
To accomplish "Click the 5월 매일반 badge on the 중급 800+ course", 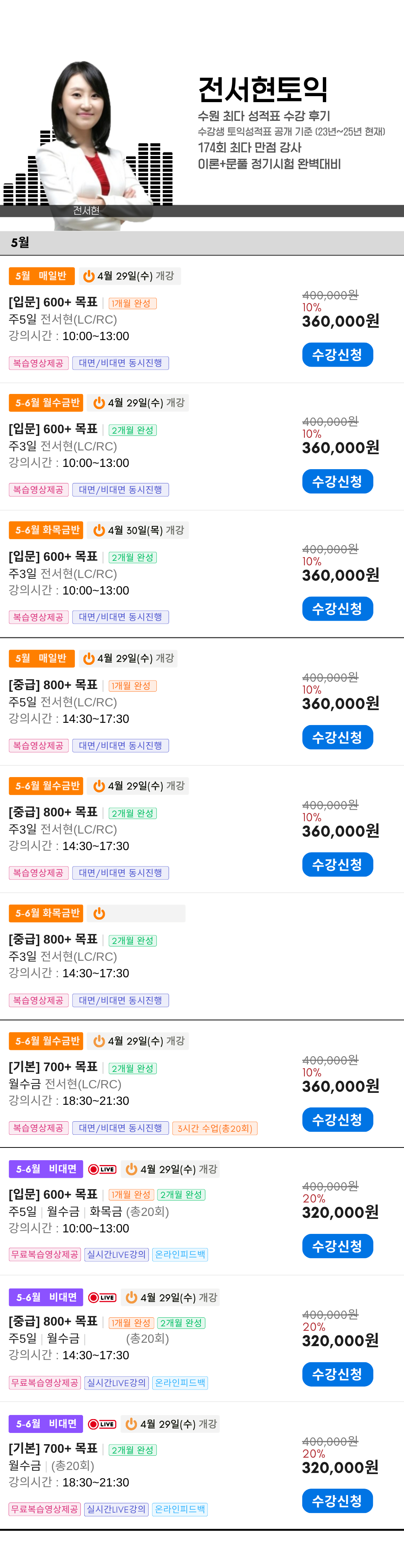I will point(42,658).
